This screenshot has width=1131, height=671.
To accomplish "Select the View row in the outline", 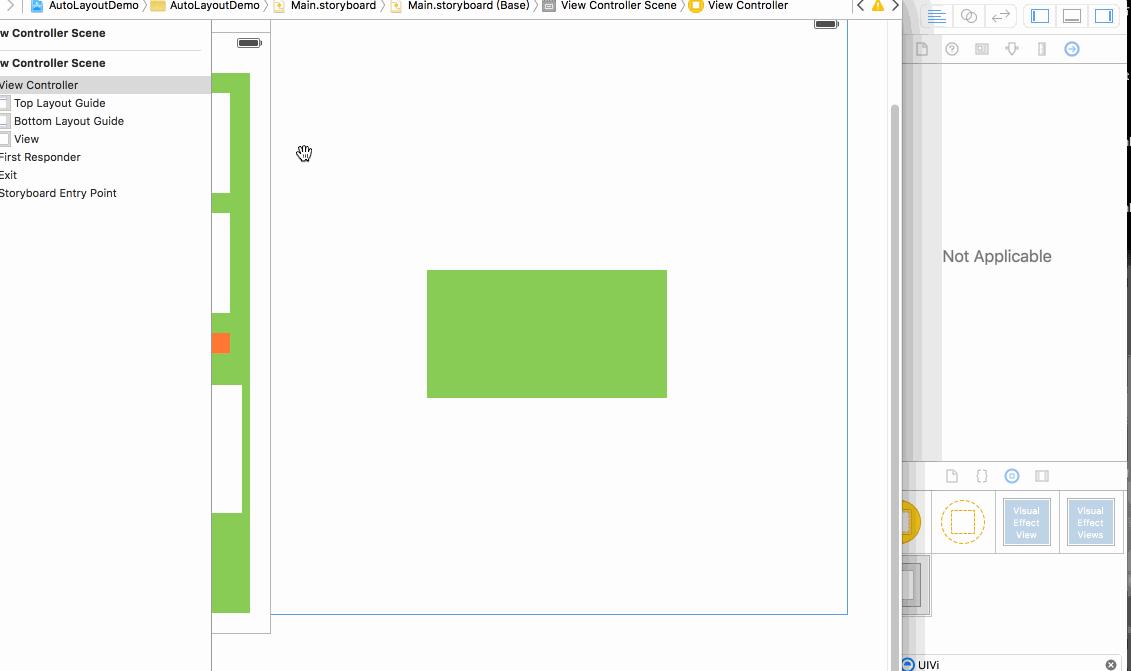I will click(x=105, y=139).
